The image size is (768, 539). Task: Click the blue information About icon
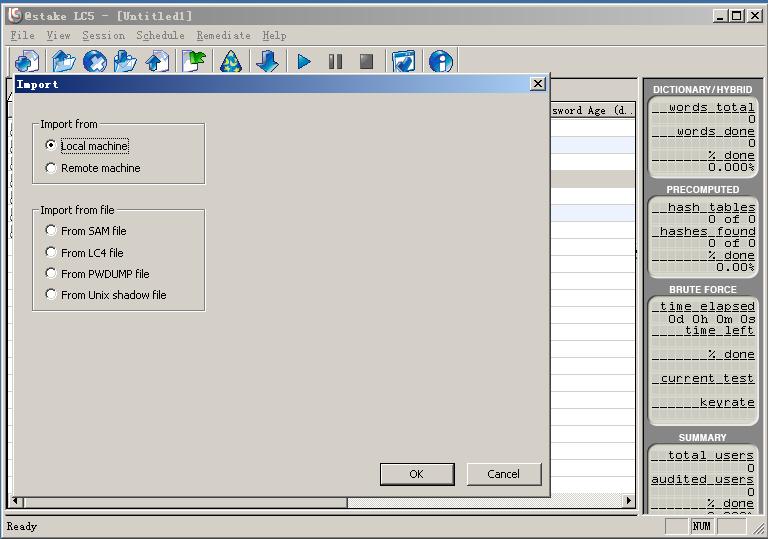441,62
